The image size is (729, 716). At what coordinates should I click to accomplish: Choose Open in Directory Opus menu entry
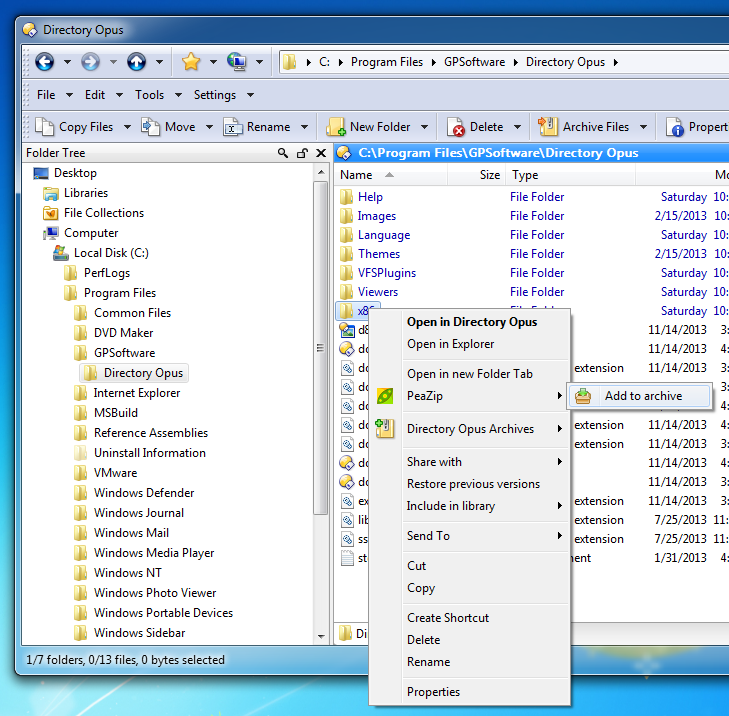coord(472,322)
